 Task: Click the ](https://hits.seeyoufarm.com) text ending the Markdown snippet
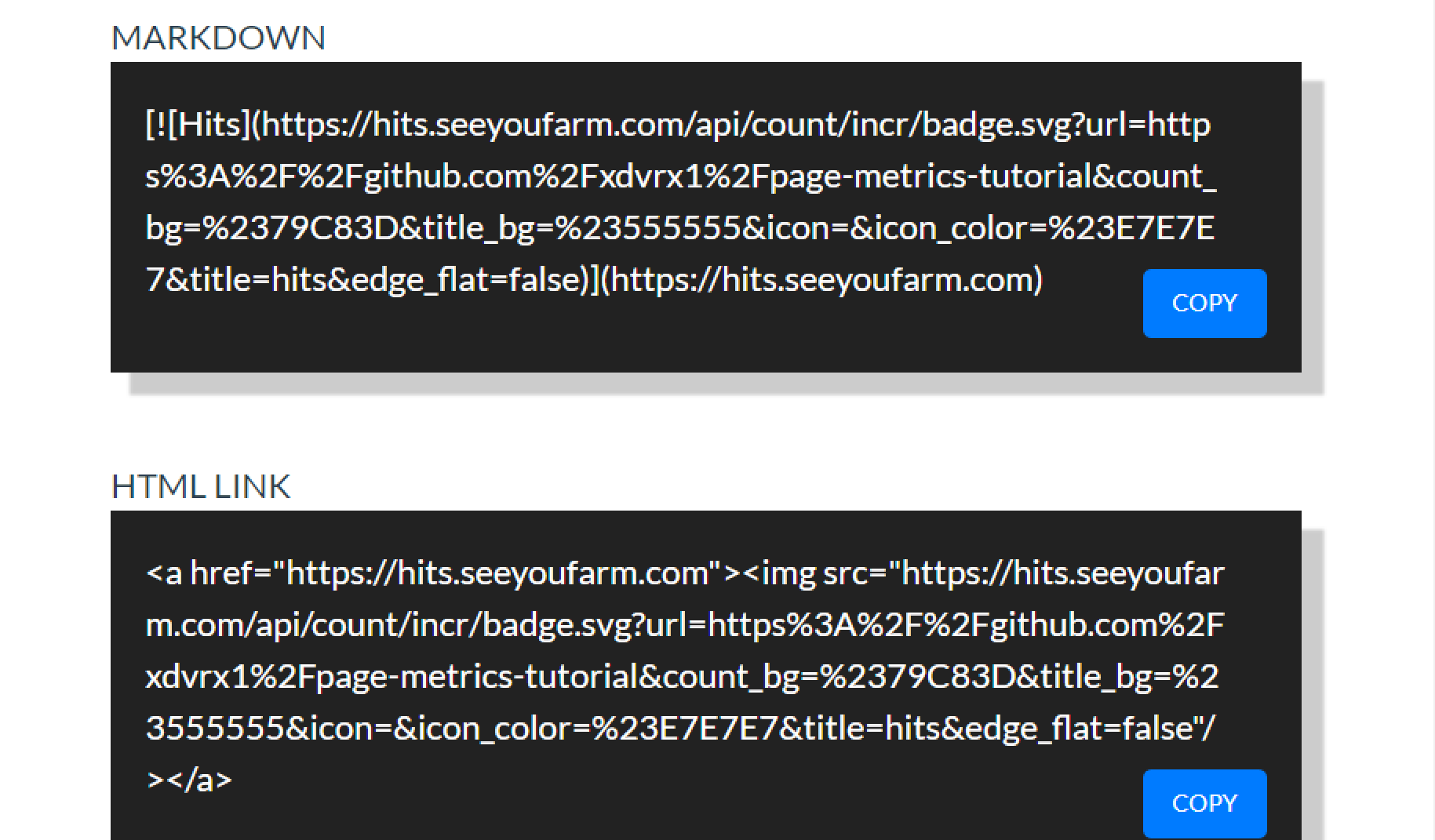tap(821, 280)
